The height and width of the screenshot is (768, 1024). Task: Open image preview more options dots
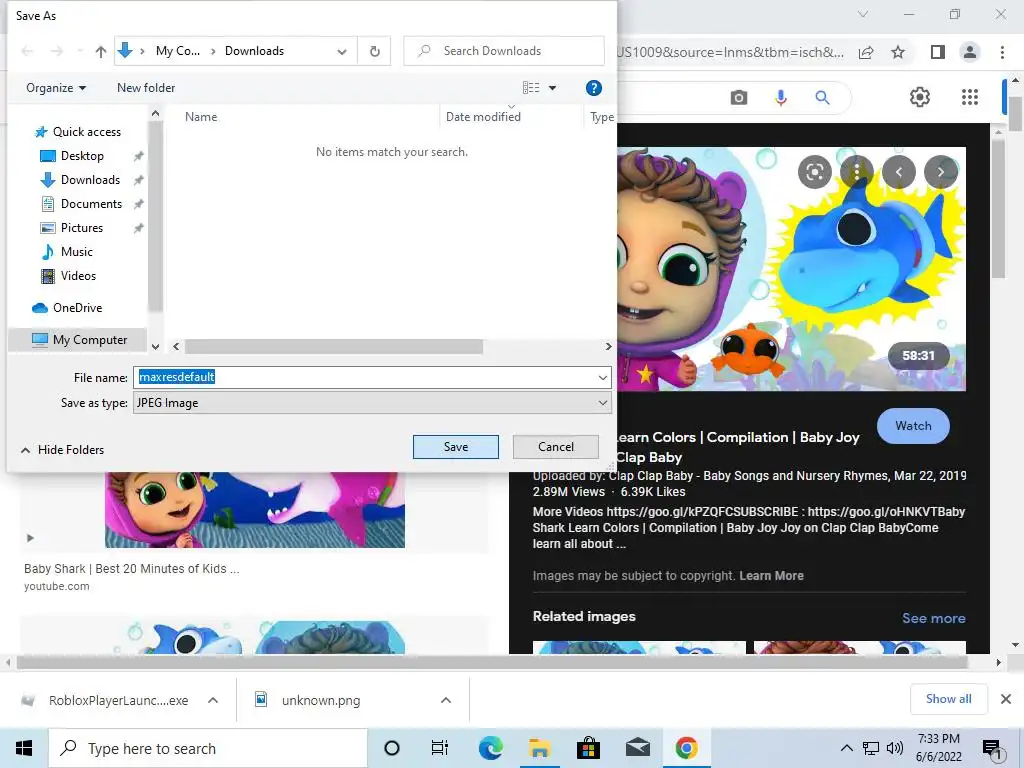[857, 172]
